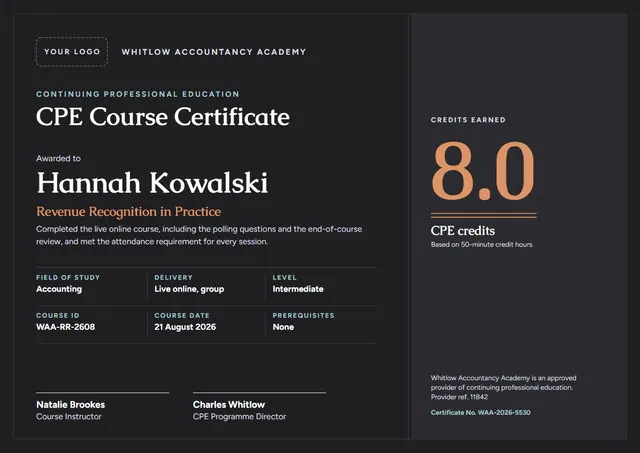Click the LEVEL label
The width and height of the screenshot is (640, 453).
[x=284, y=277]
